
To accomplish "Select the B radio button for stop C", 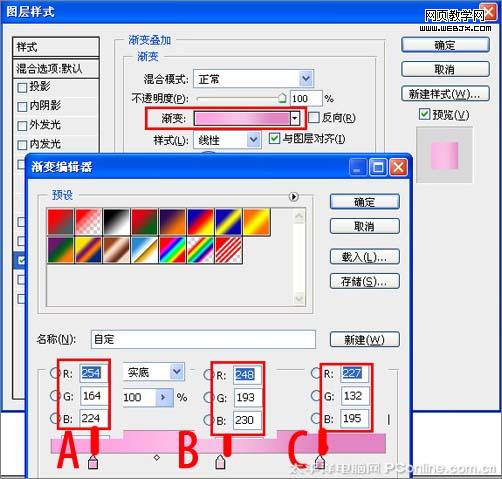I will point(316,418).
